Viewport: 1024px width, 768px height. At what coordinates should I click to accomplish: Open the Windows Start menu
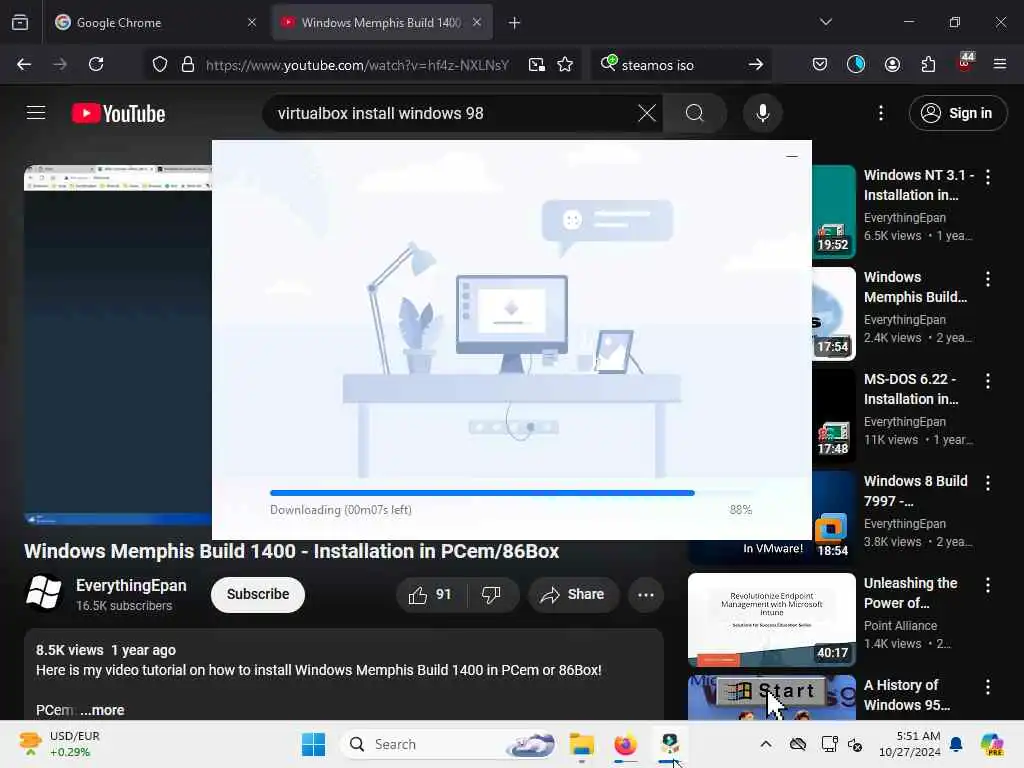[313, 744]
